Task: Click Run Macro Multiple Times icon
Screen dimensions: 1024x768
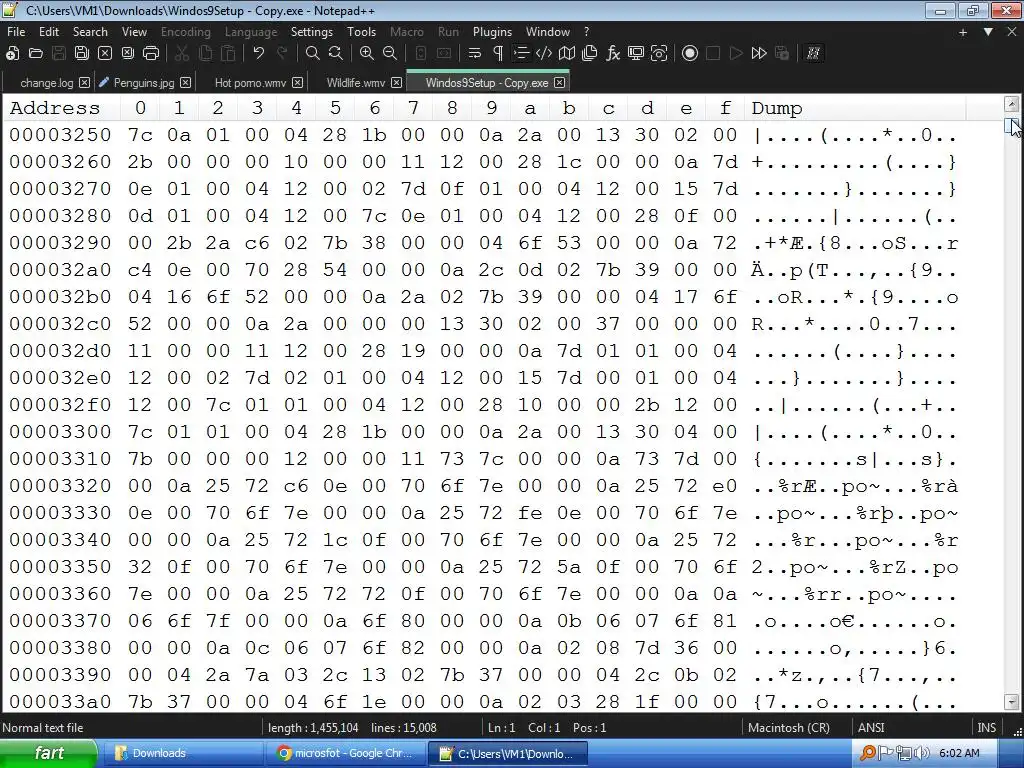Action: pyautogui.click(x=759, y=54)
